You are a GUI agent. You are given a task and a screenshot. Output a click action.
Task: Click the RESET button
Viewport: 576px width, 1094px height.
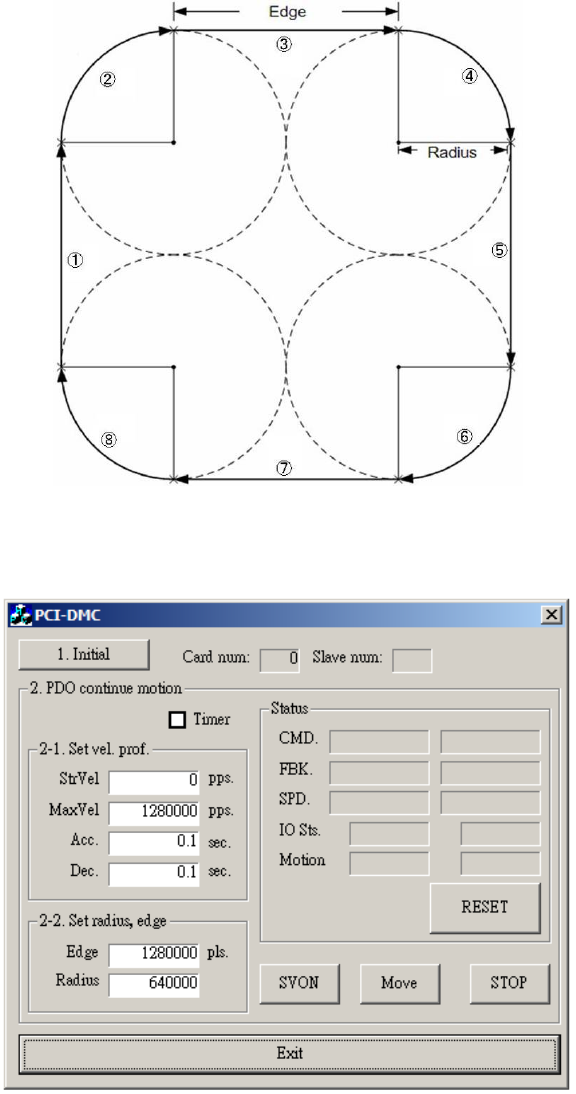point(485,907)
